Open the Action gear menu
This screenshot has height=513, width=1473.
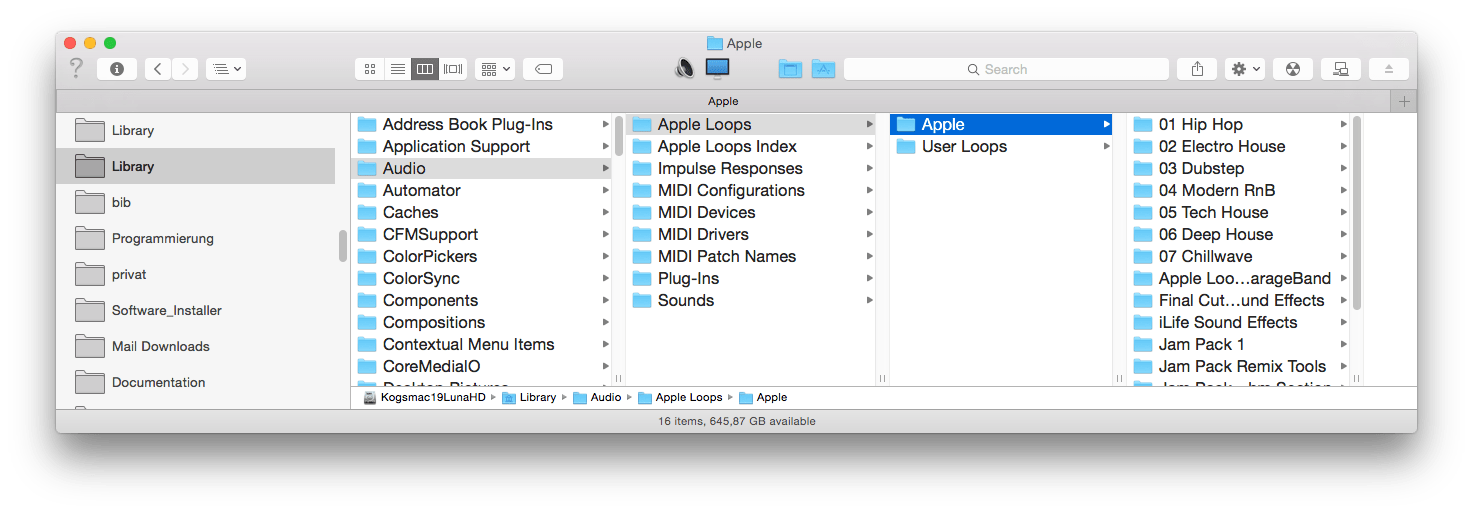(1246, 69)
